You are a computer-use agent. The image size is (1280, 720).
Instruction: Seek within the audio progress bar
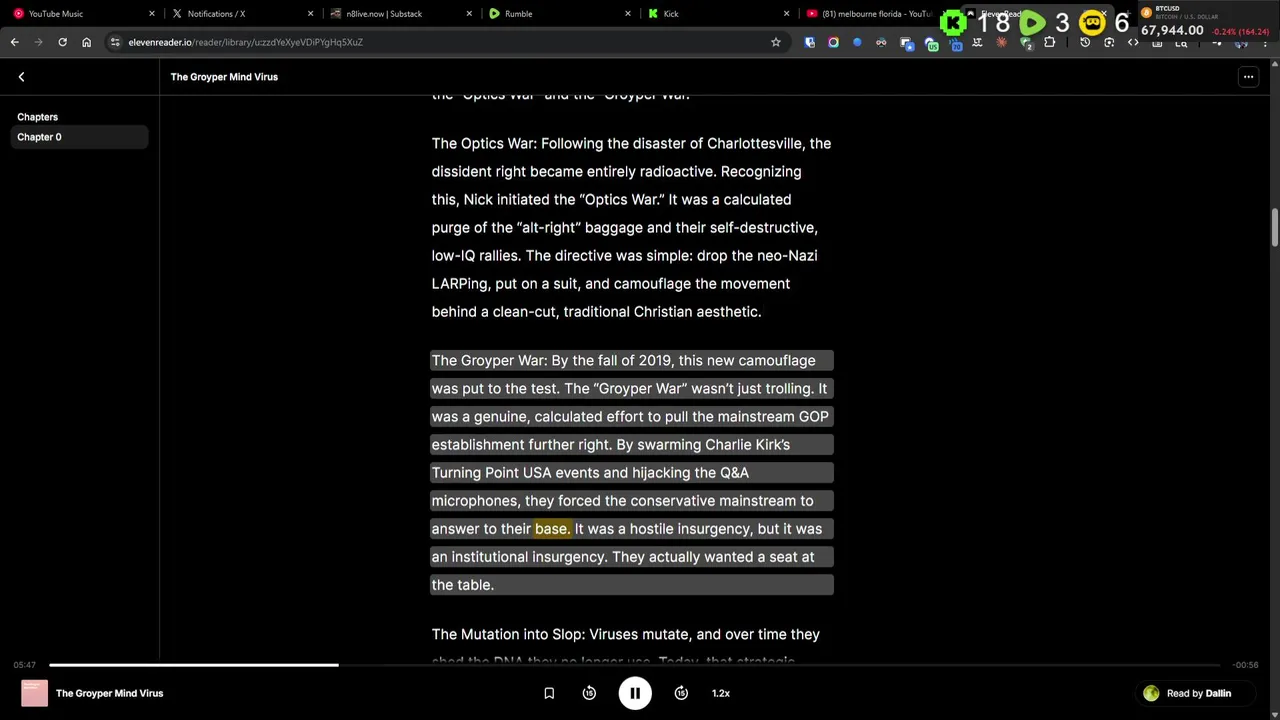634,664
